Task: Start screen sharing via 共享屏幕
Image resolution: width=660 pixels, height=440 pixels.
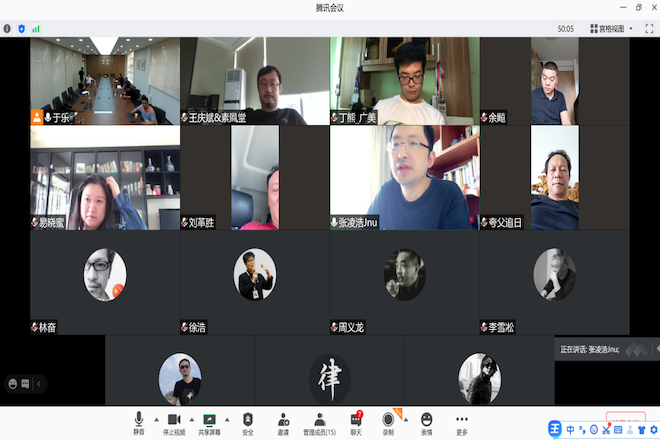Action: pos(210,422)
